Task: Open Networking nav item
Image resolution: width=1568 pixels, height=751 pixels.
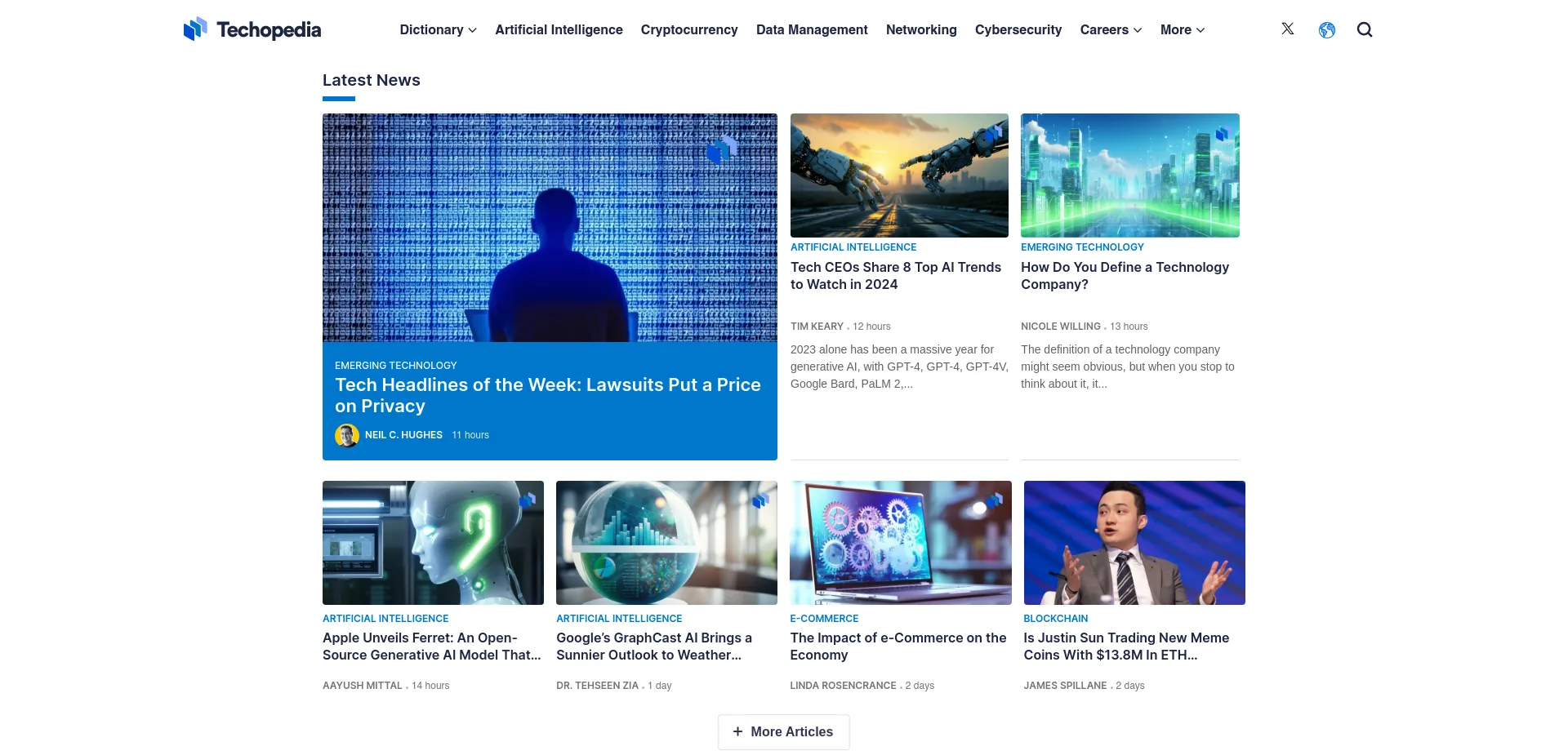Action: [x=921, y=29]
